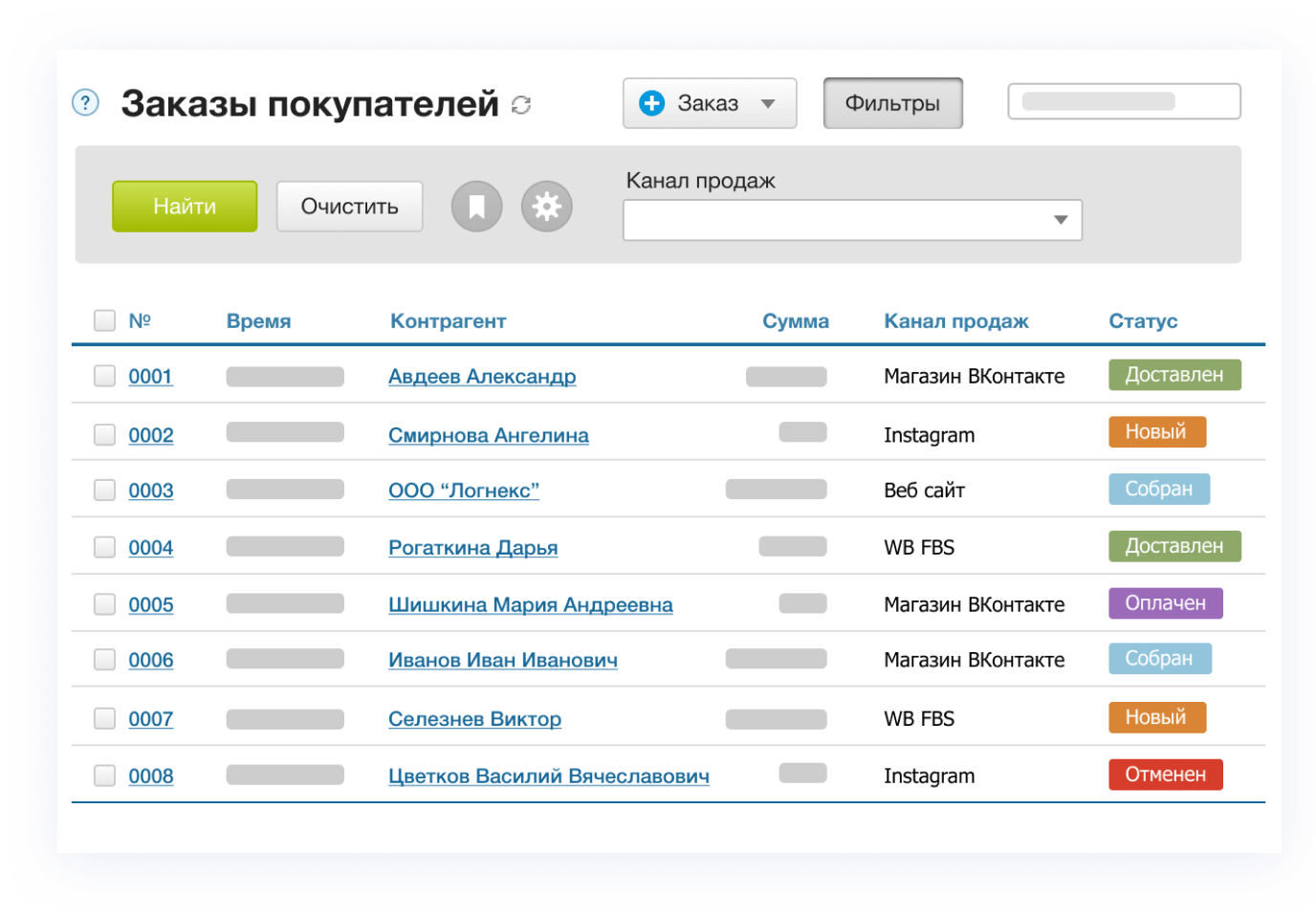
Task: Click Instagram channel in order 0002
Action: 929,436
